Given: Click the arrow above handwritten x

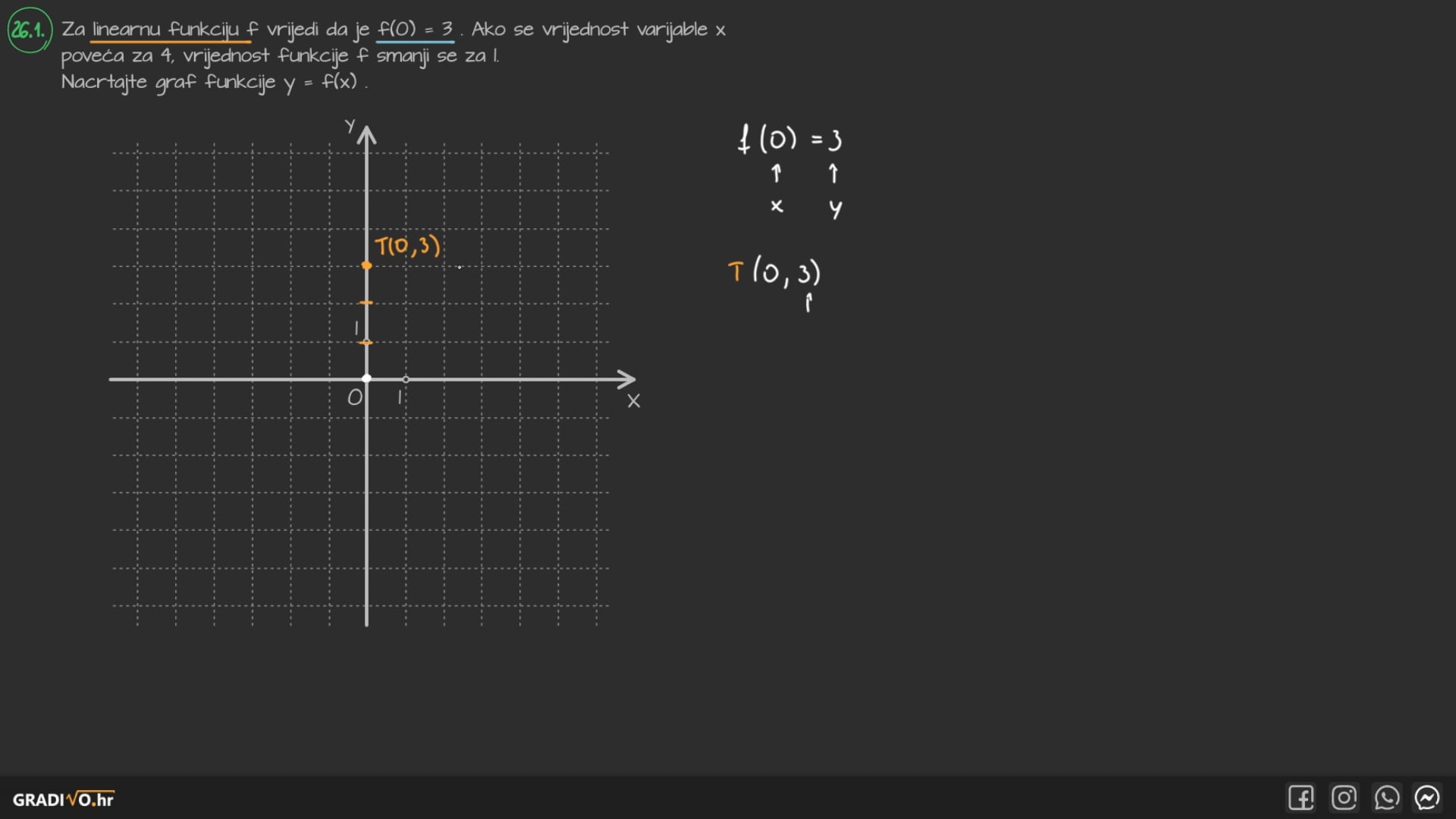Looking at the screenshot, I should click(x=776, y=174).
